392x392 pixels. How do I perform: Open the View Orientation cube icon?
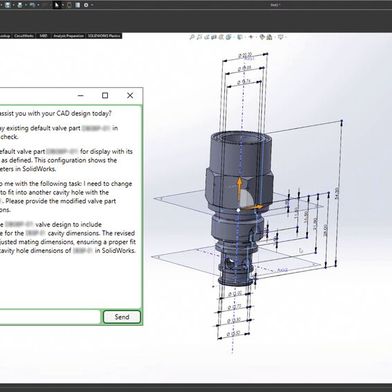click(229, 37)
